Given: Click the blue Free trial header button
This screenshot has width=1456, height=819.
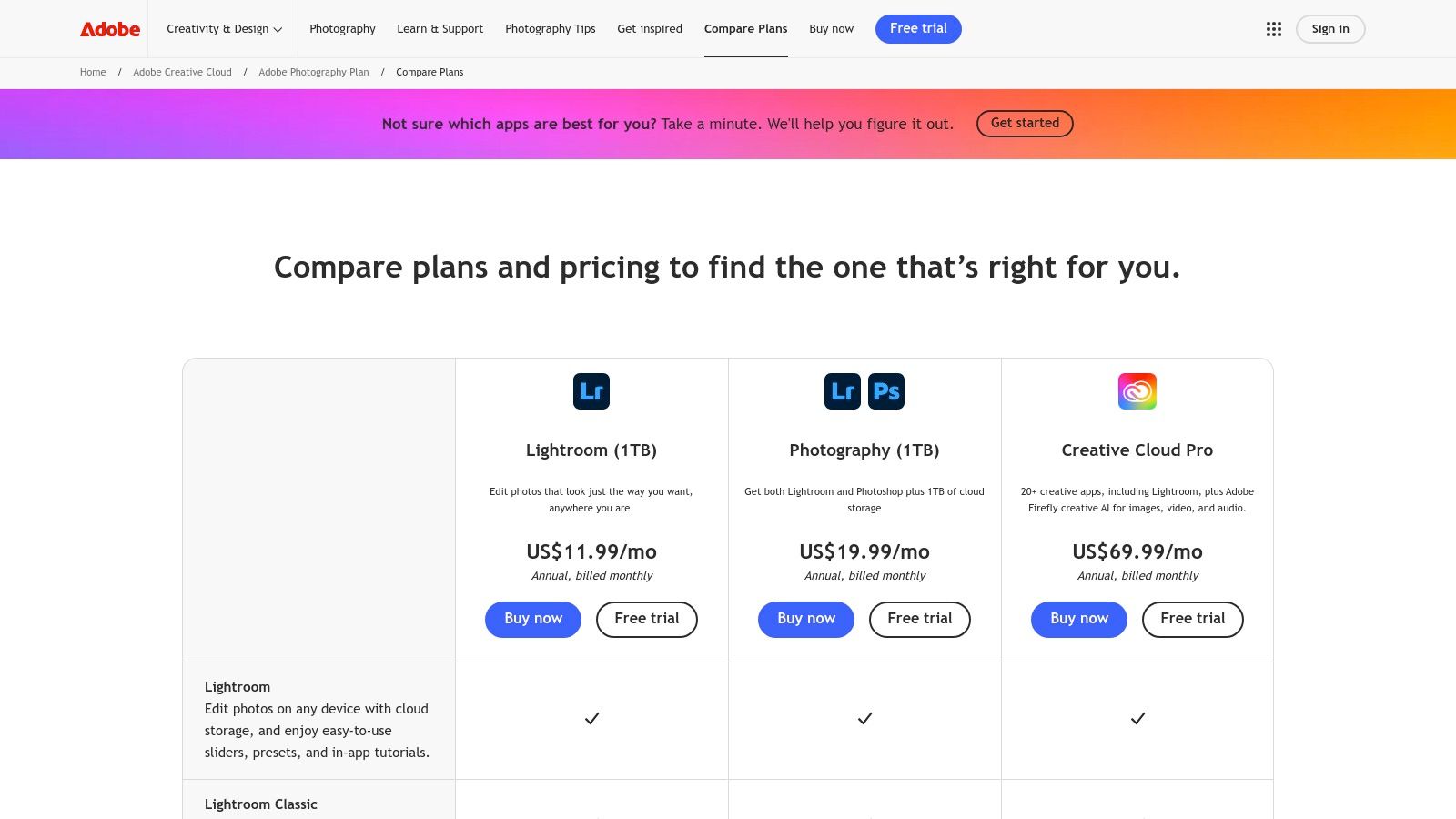Looking at the screenshot, I should (x=918, y=29).
